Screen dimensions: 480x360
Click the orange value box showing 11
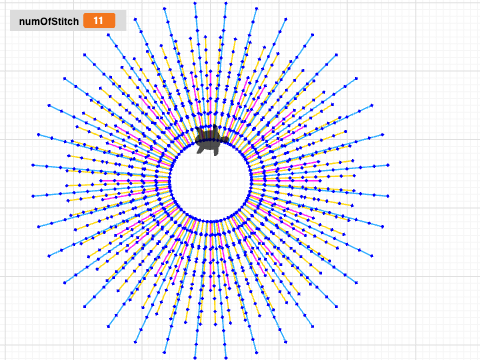[99, 21]
